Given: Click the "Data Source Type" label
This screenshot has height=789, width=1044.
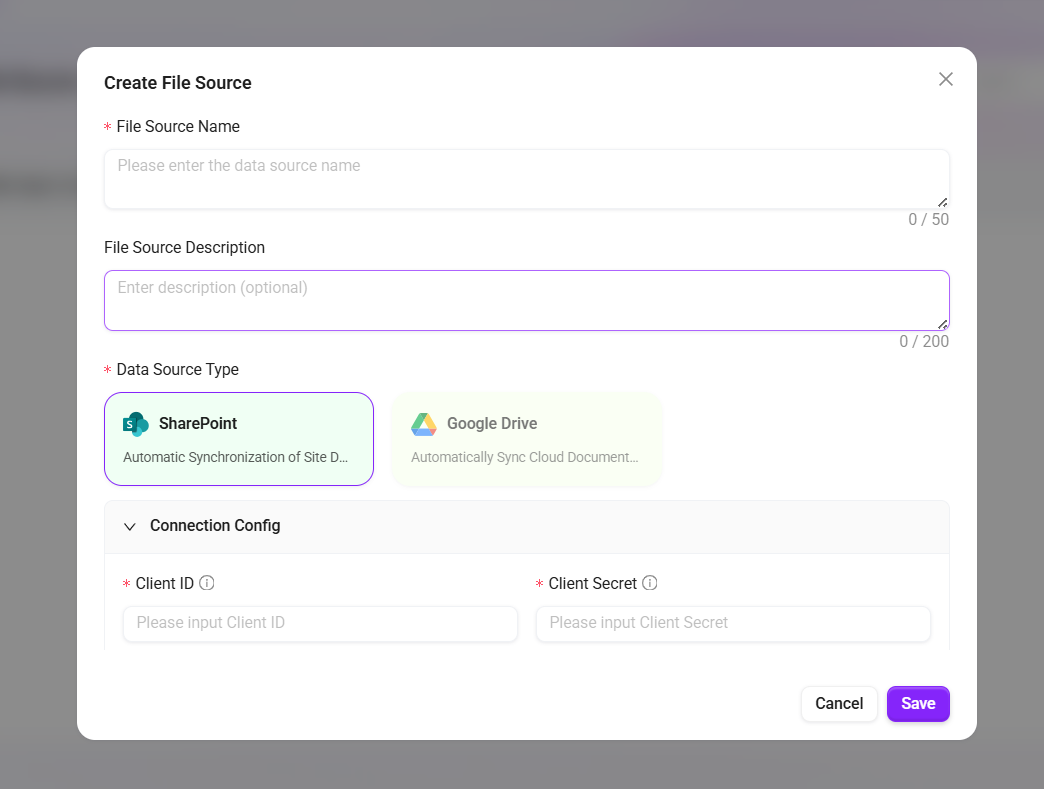Looking at the screenshot, I should tap(178, 370).
